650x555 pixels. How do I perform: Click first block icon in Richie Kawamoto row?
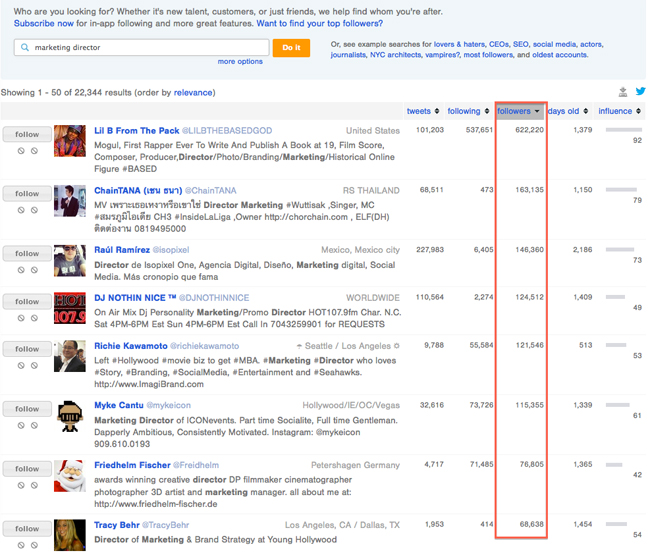coord(21,366)
